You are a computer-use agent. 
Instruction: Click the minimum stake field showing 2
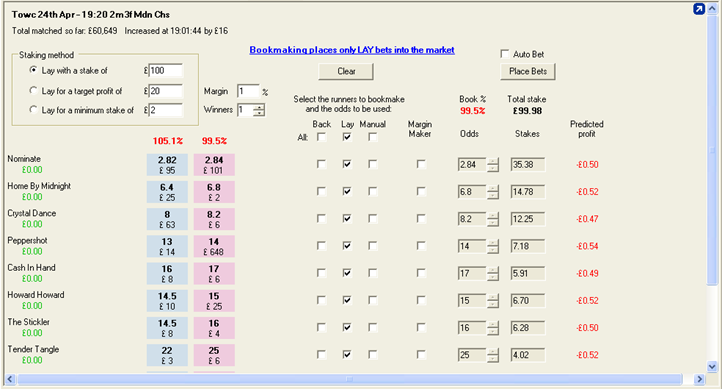pyautogui.click(x=165, y=110)
